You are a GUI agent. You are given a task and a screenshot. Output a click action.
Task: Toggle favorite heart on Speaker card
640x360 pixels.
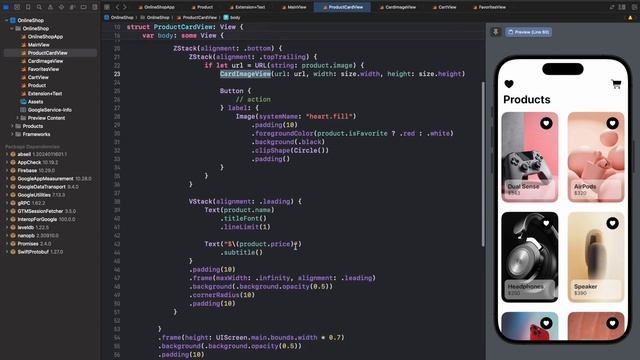tap(612, 223)
